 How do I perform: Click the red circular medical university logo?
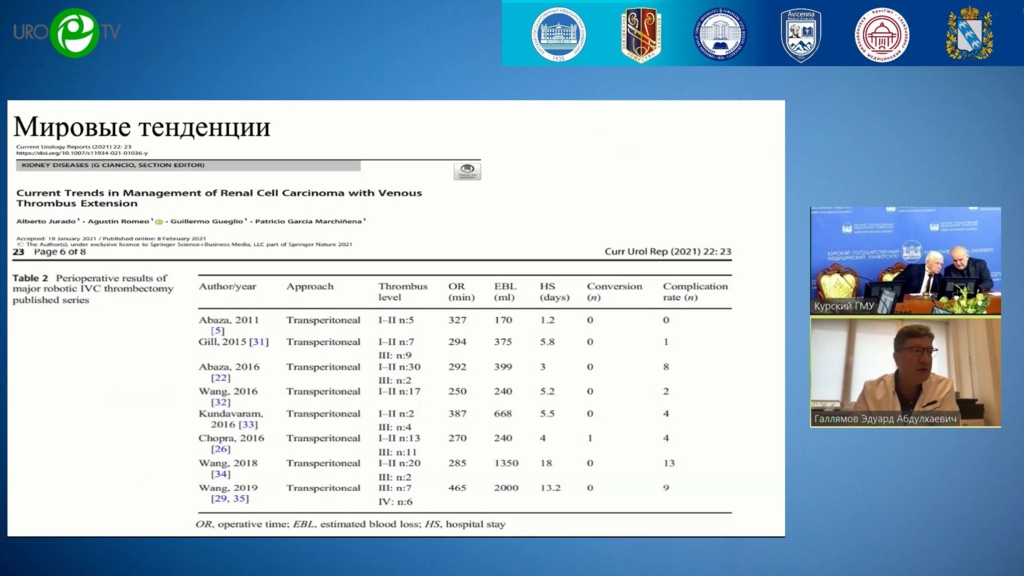click(881, 34)
